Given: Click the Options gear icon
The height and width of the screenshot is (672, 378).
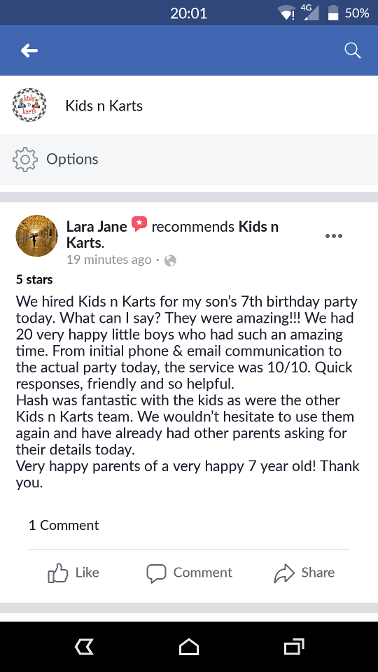Looking at the screenshot, I should click(25, 159).
